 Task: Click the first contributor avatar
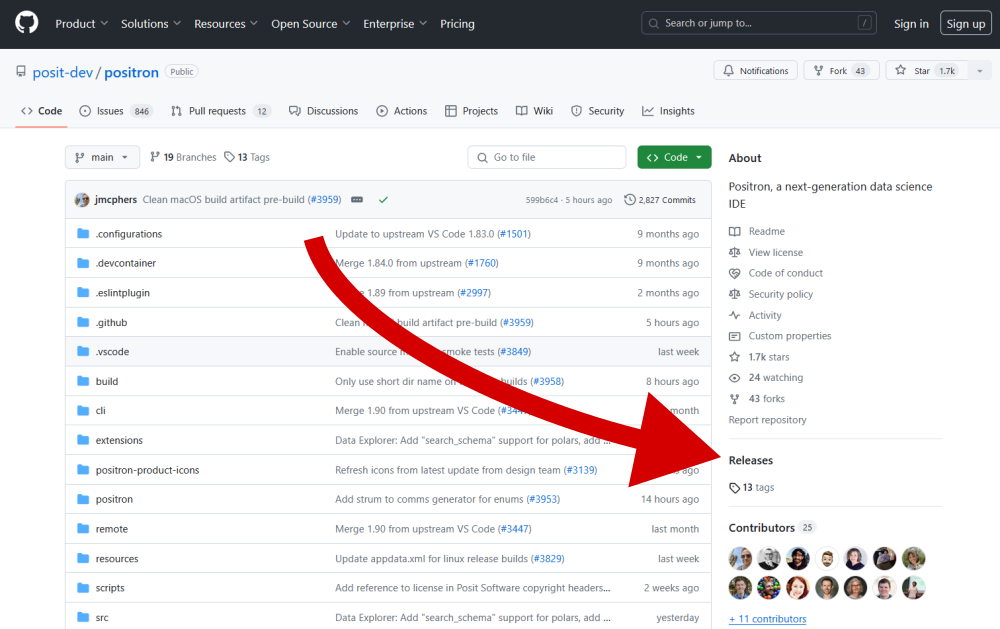pyautogui.click(x=740, y=558)
